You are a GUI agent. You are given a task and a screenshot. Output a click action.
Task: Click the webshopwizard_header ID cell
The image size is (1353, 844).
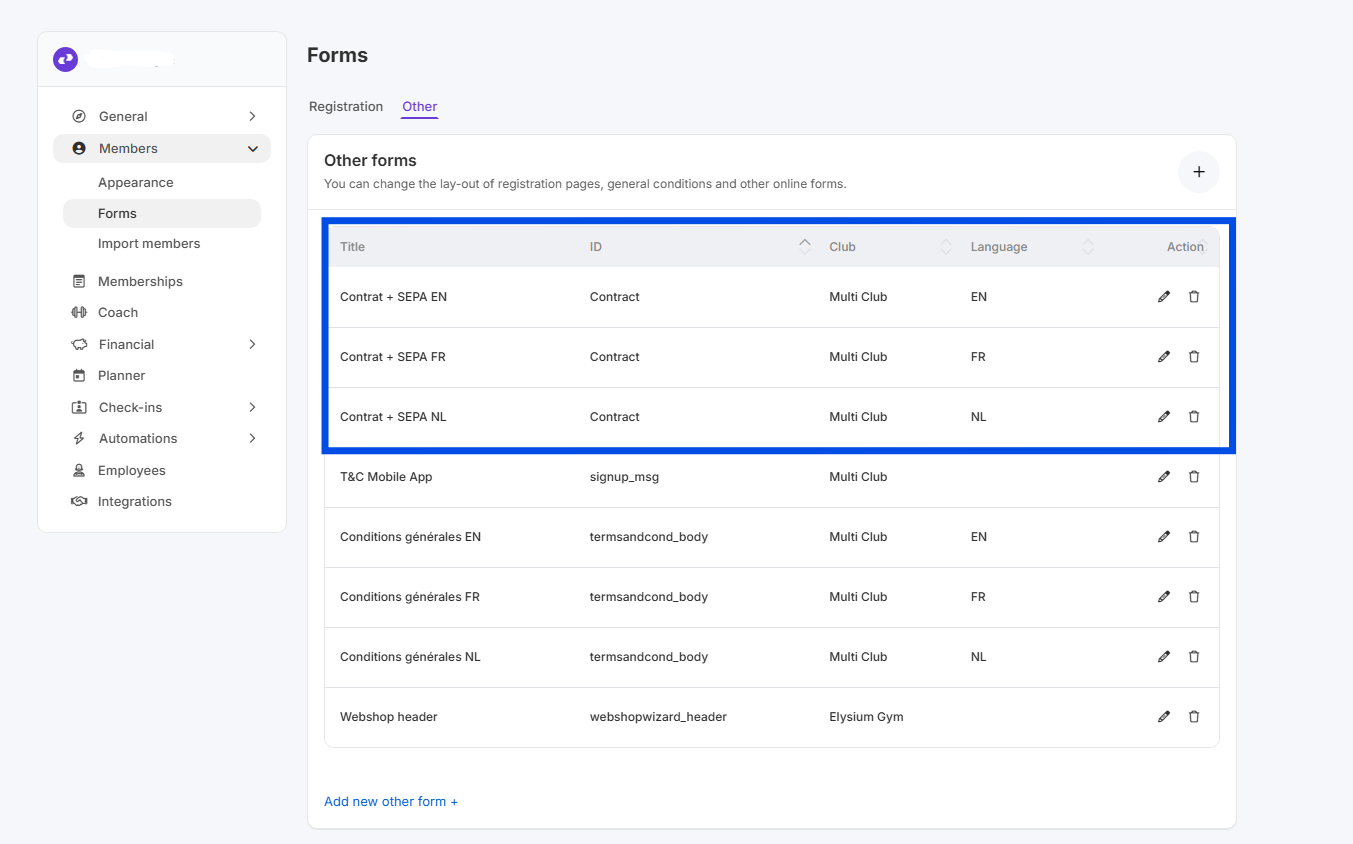tap(658, 717)
